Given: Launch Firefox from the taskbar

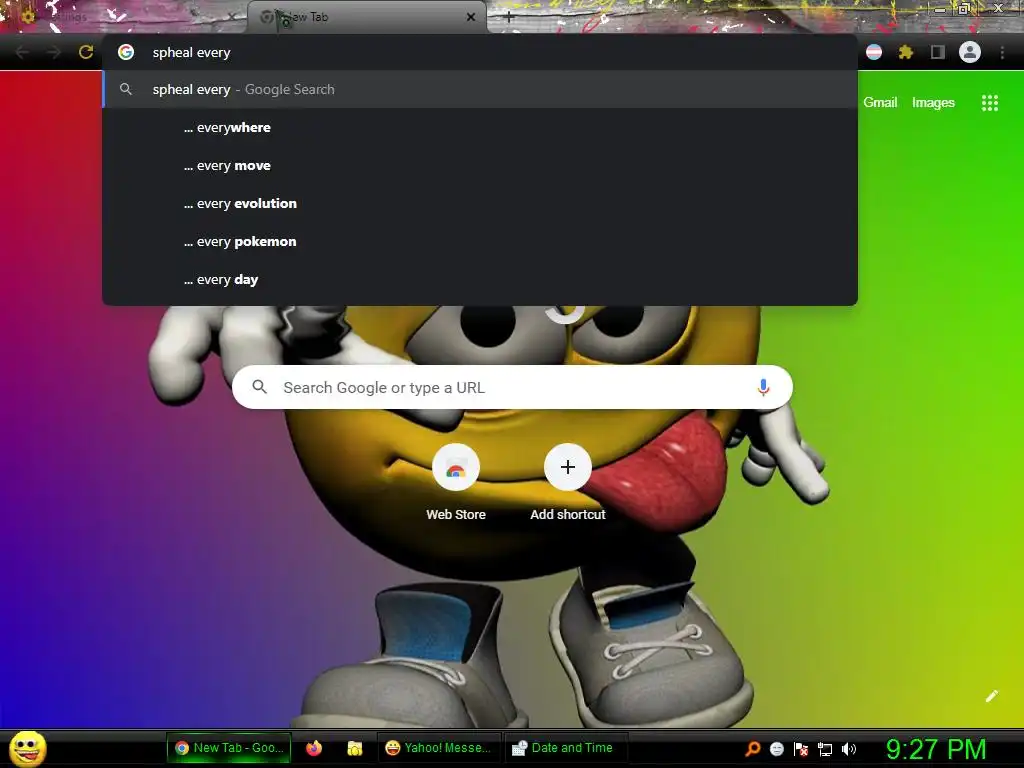Looking at the screenshot, I should coord(314,748).
